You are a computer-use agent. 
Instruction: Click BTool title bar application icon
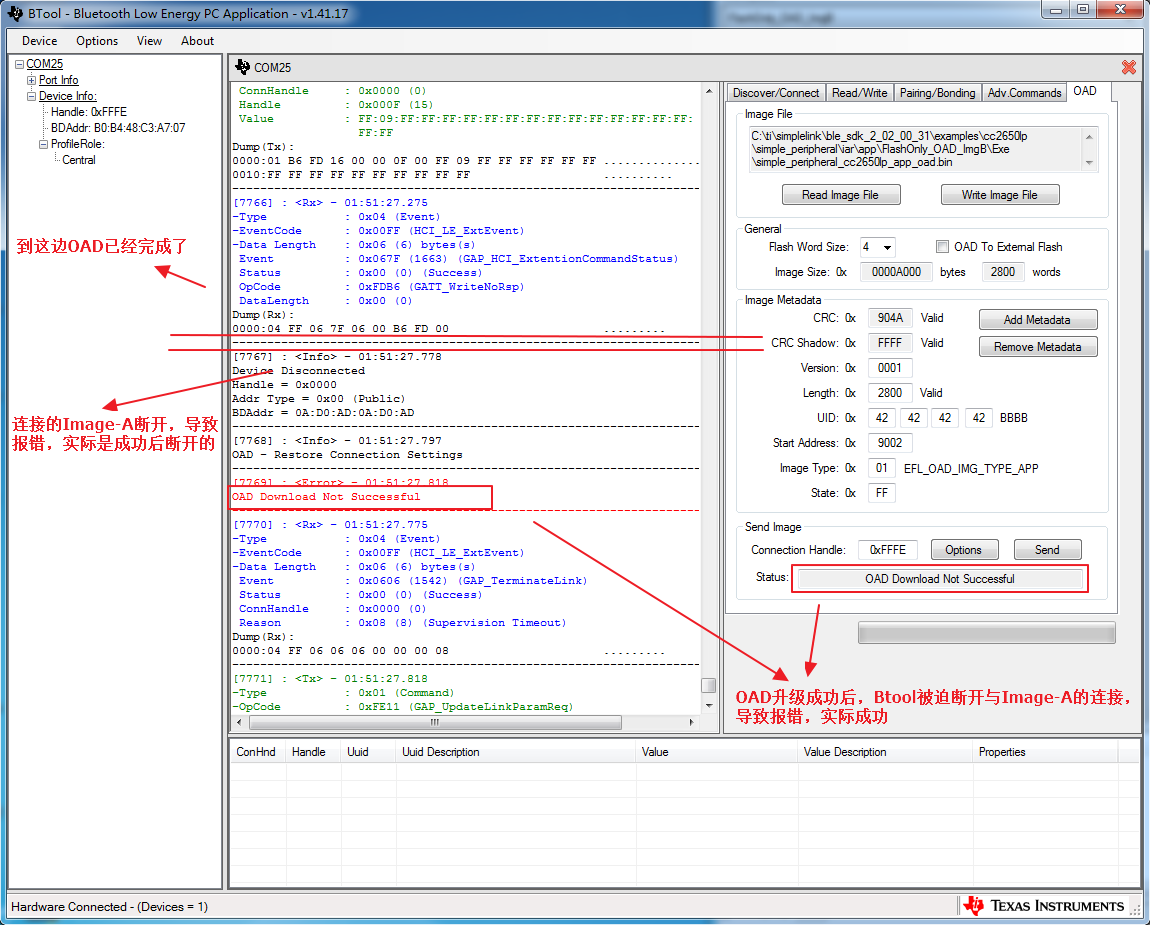pos(15,13)
